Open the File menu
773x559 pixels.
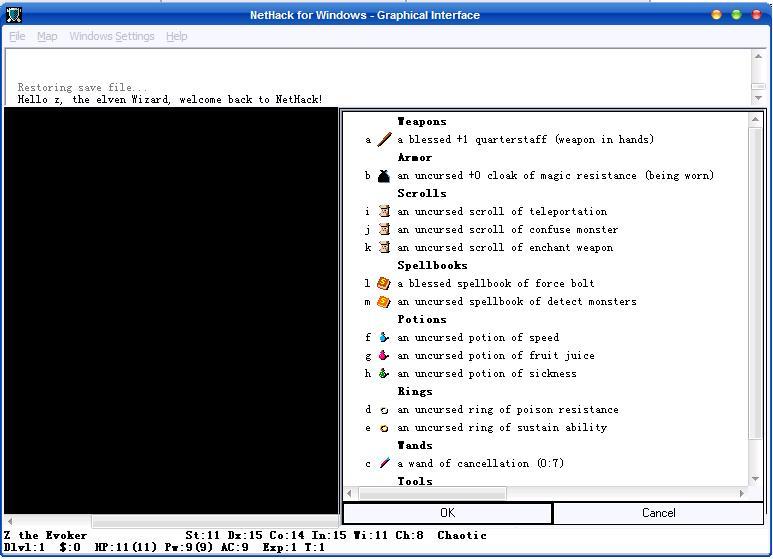[x=17, y=36]
